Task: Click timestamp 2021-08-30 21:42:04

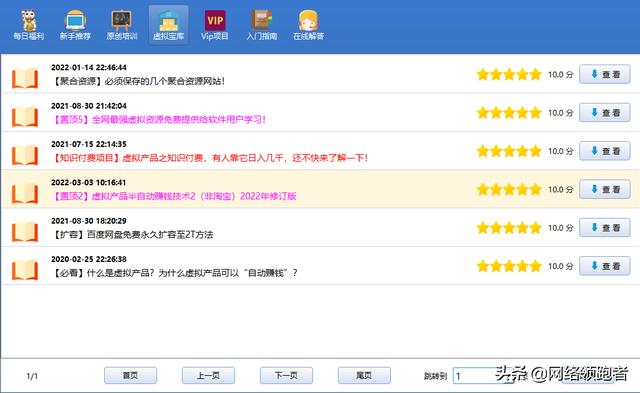Action: coord(89,106)
